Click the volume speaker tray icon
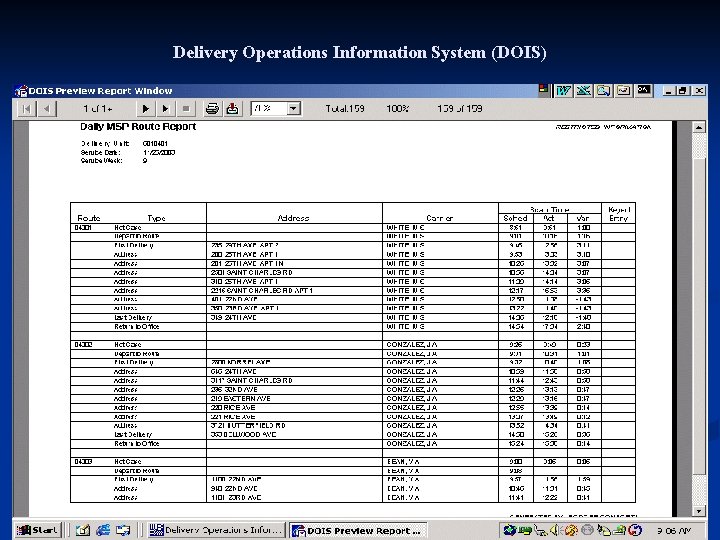720x540 pixels. point(555,530)
